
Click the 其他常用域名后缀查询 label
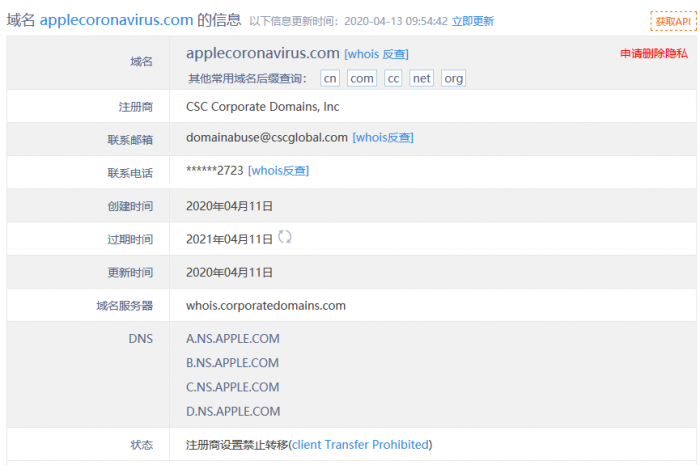tap(247, 79)
